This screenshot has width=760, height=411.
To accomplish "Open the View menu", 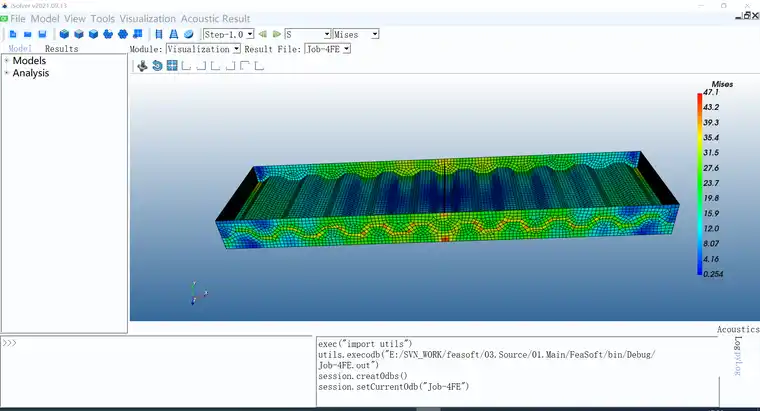I will (x=75, y=19).
